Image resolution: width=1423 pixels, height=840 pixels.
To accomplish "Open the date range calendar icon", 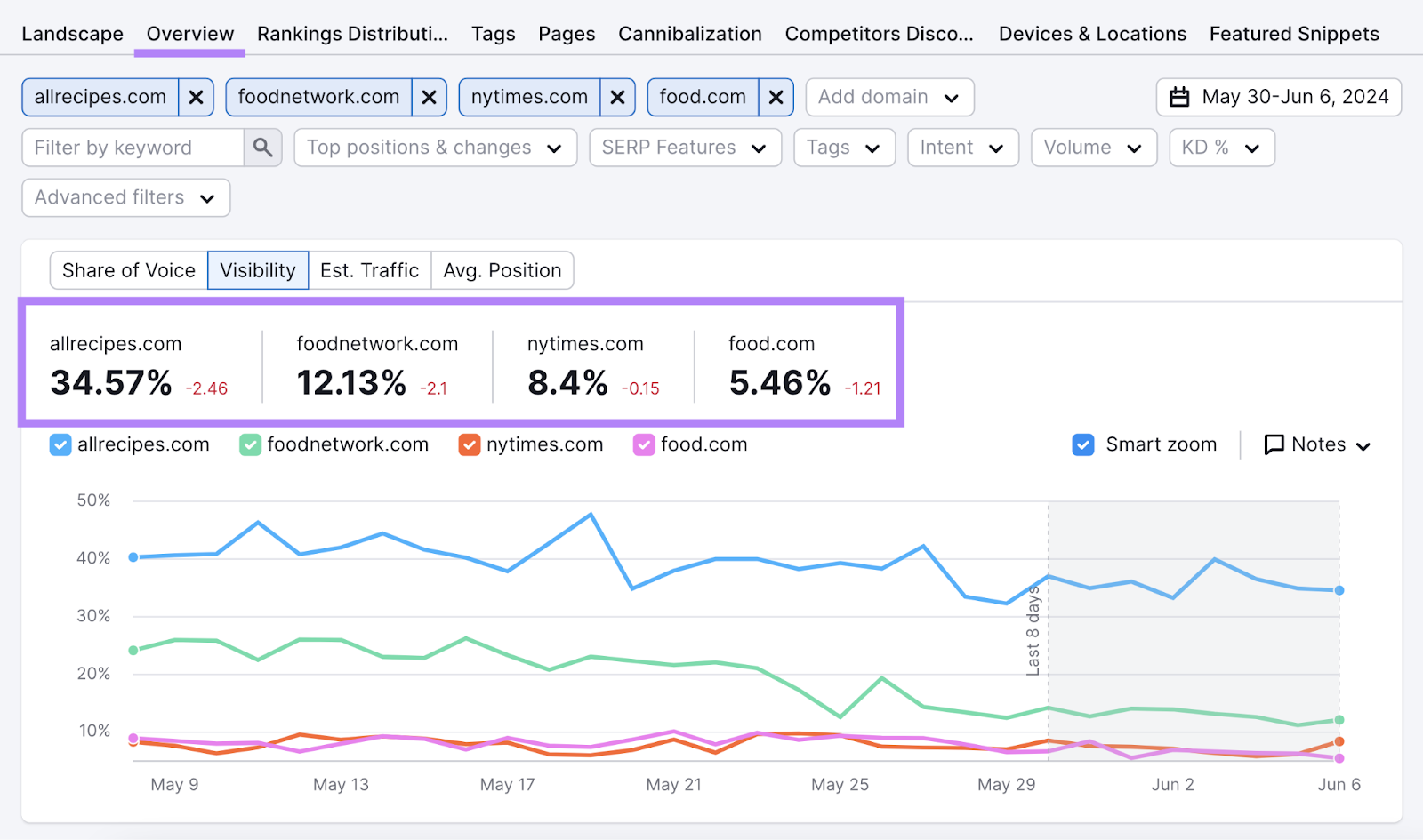I will tap(1180, 97).
